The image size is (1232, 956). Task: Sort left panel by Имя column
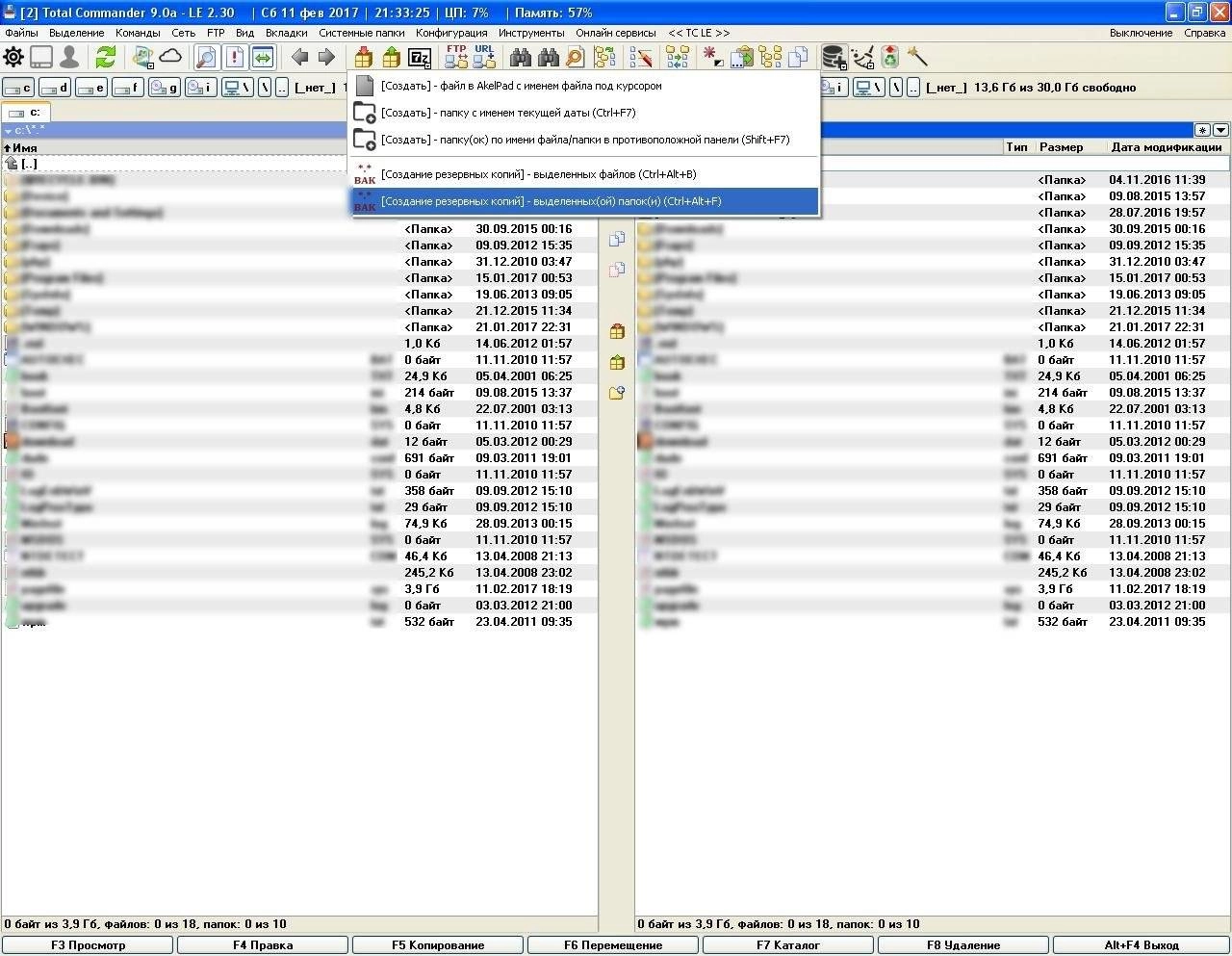point(25,148)
